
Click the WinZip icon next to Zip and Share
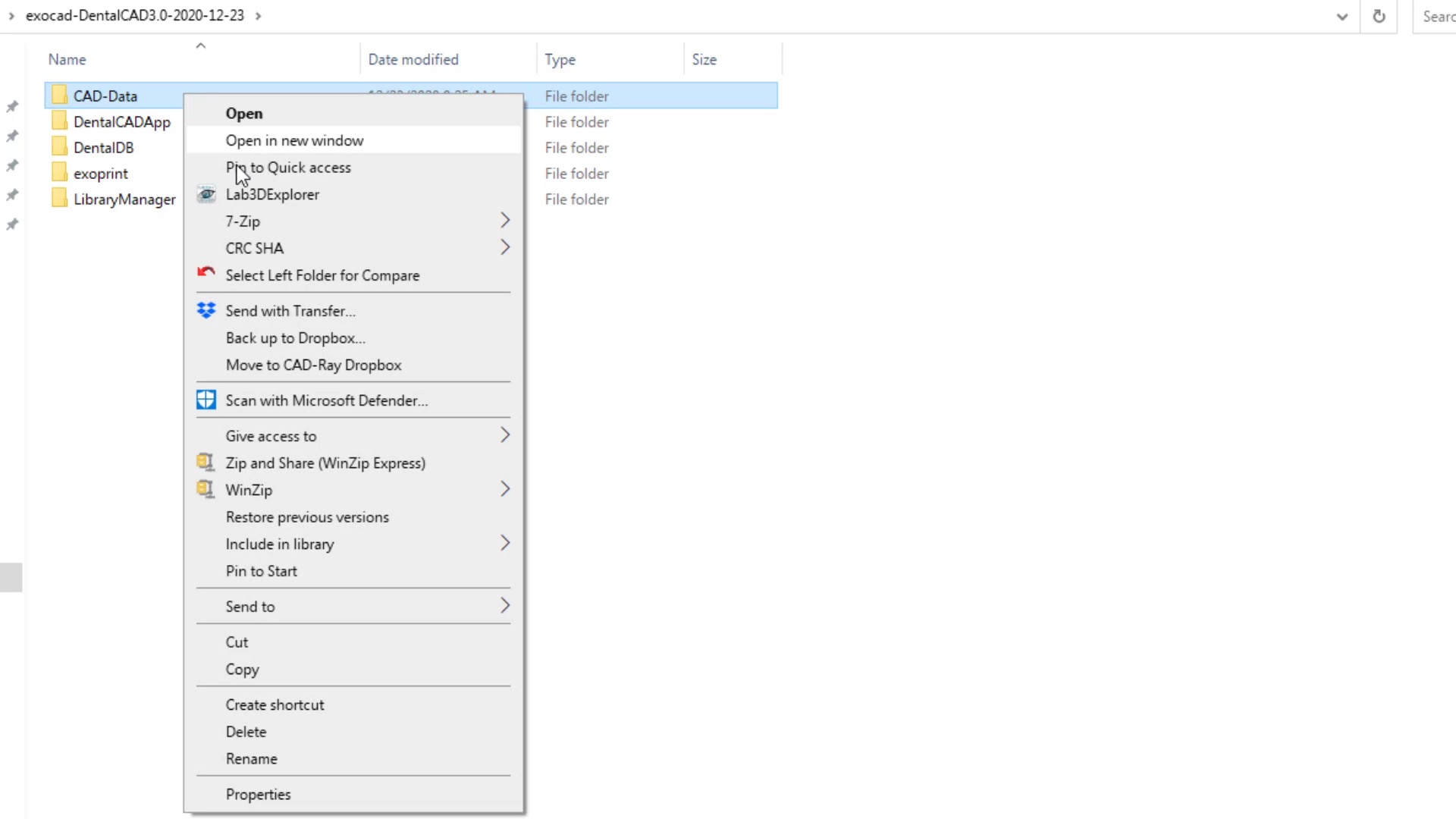(205, 462)
